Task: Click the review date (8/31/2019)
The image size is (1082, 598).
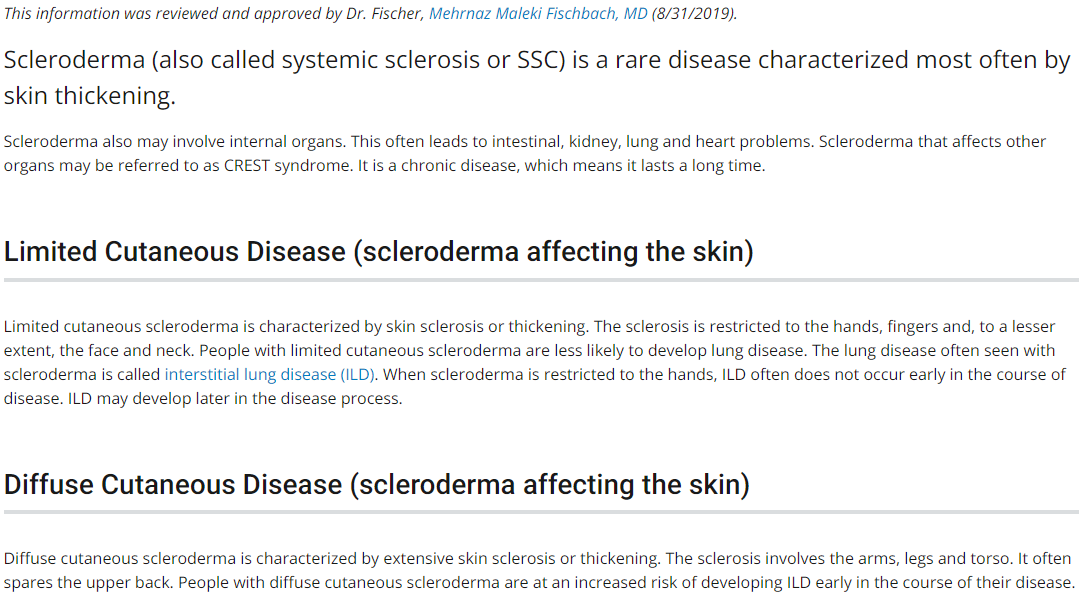Action: pyautogui.click(x=694, y=13)
